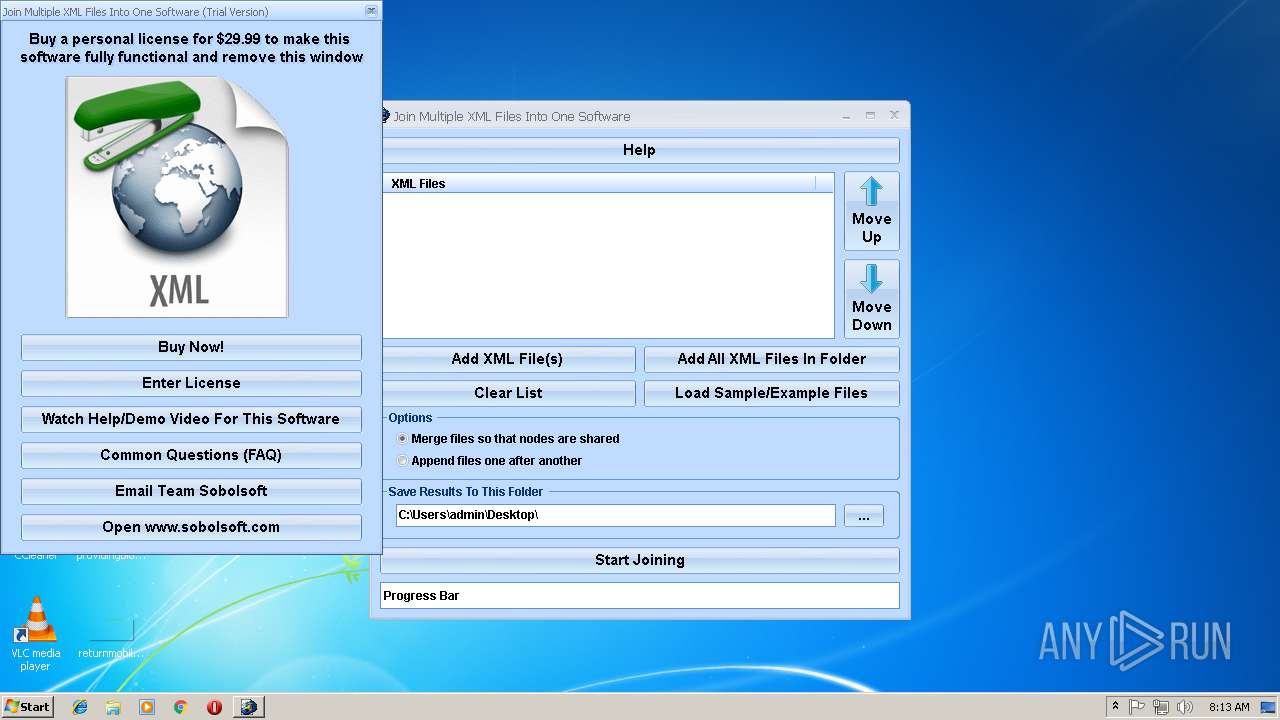The image size is (1280, 720).
Task: Click inside the empty XML files list
Action: pos(608,265)
